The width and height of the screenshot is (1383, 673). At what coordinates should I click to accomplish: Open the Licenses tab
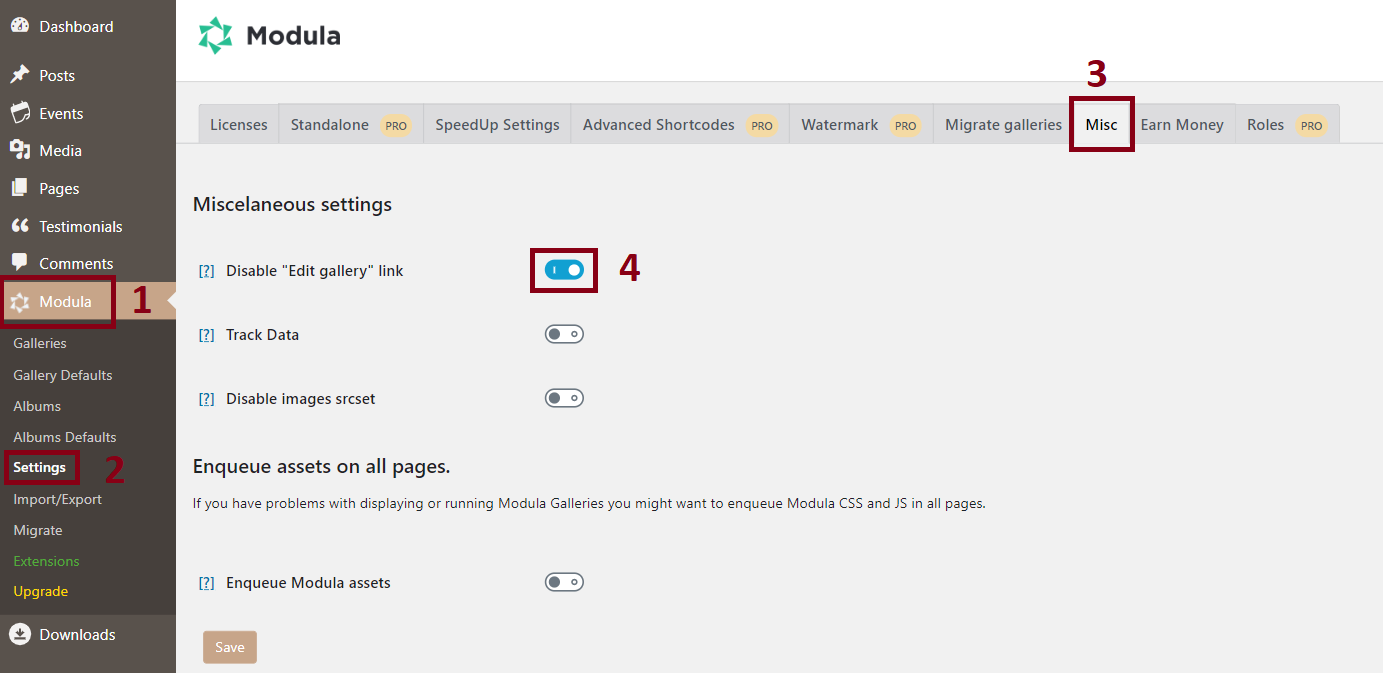238,124
